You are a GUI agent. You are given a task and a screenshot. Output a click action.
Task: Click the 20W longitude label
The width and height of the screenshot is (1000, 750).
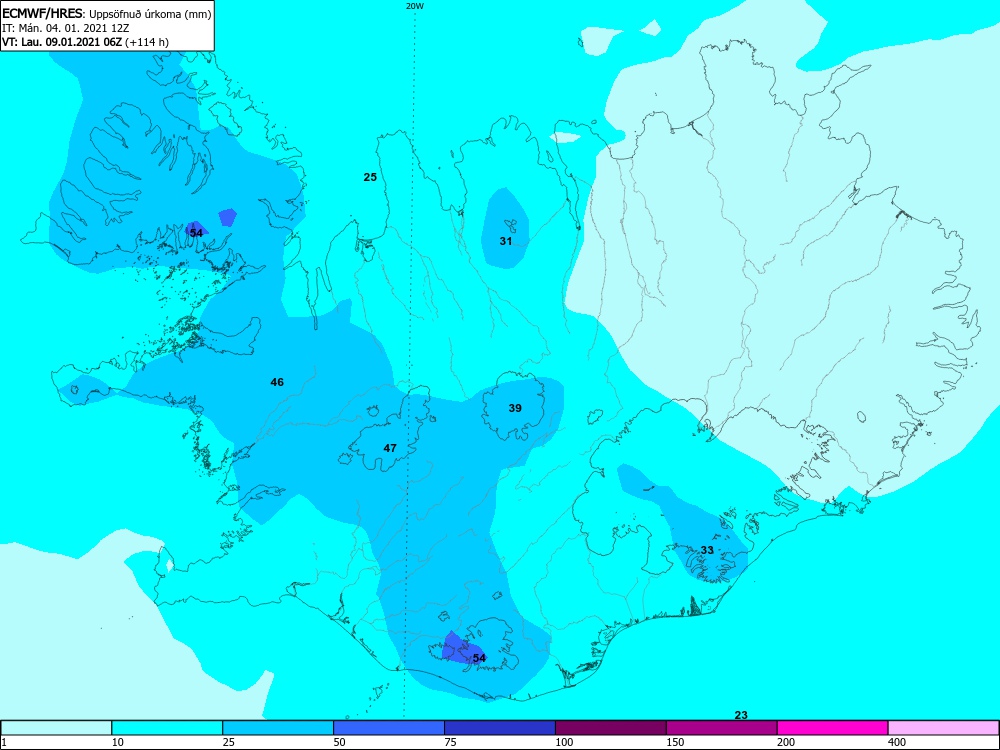[415, 6]
